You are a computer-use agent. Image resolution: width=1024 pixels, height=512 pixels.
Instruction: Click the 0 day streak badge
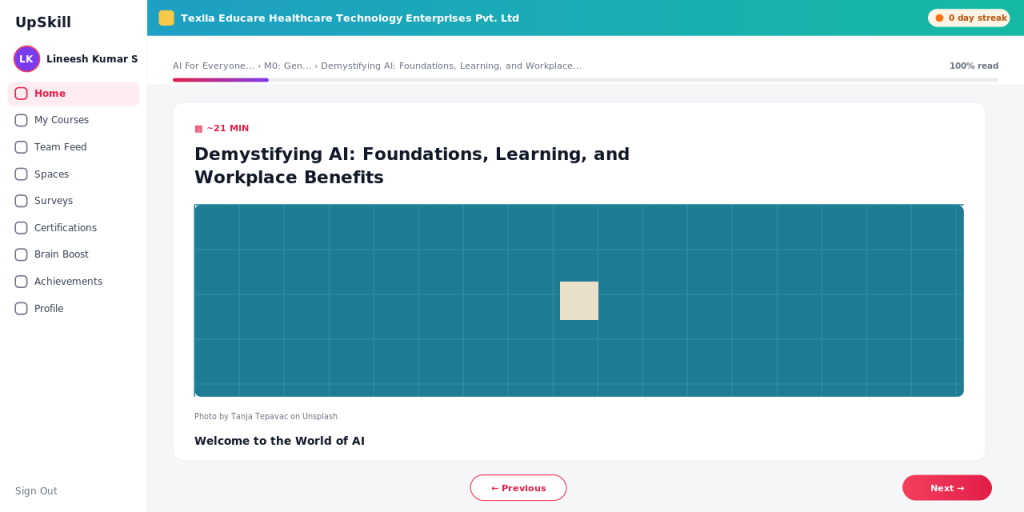coord(969,18)
